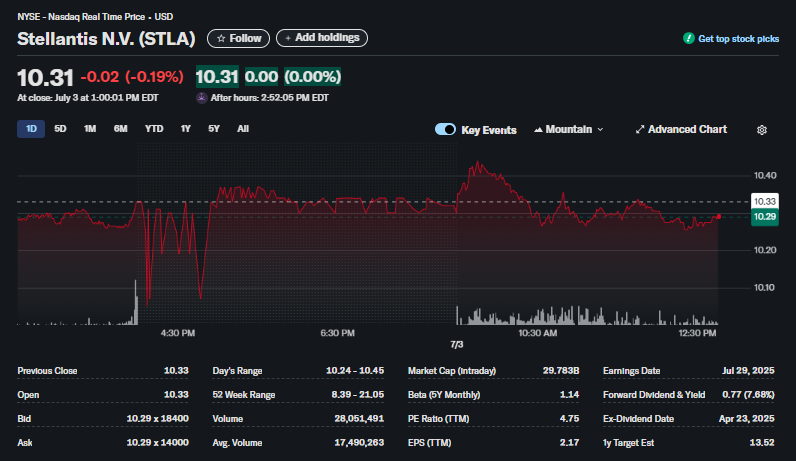
Task: Click the 10:30 AM axis label
Action: coord(538,333)
